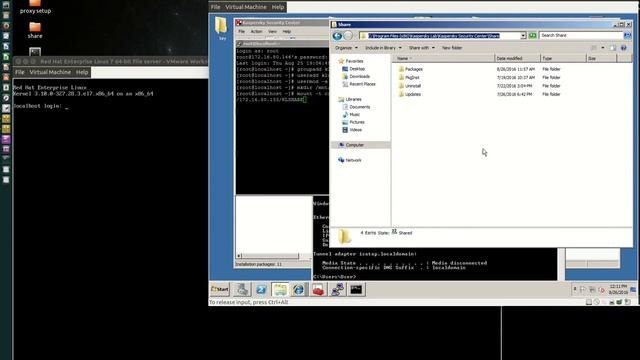
Task: Open the view options dropdown arrow
Action: tap(603, 48)
